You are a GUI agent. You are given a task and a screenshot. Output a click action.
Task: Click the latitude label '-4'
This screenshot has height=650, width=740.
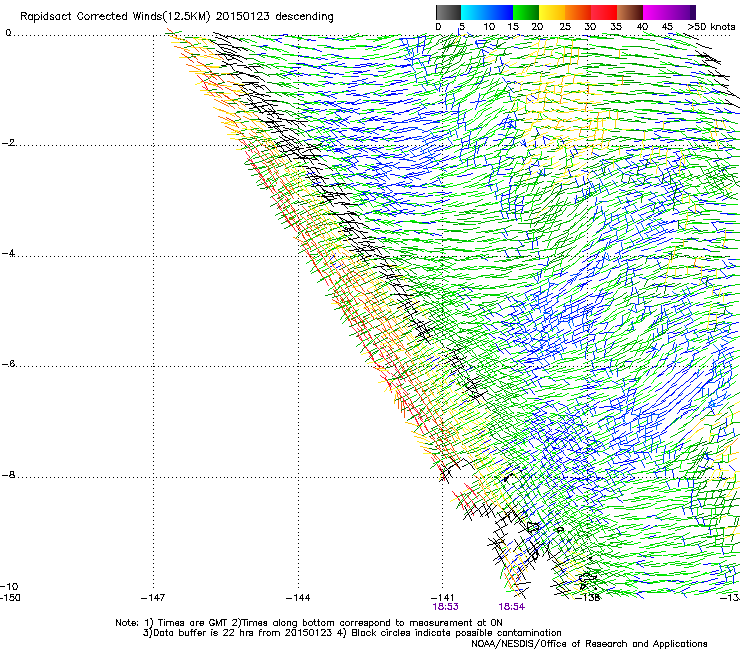click(8, 253)
